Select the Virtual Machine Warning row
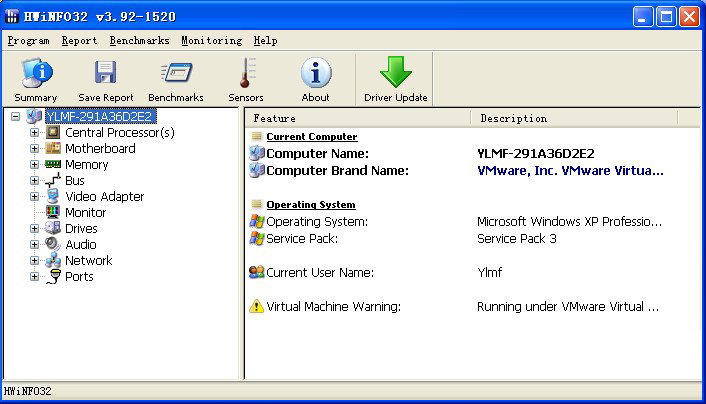This screenshot has width=706, height=404. [333, 307]
